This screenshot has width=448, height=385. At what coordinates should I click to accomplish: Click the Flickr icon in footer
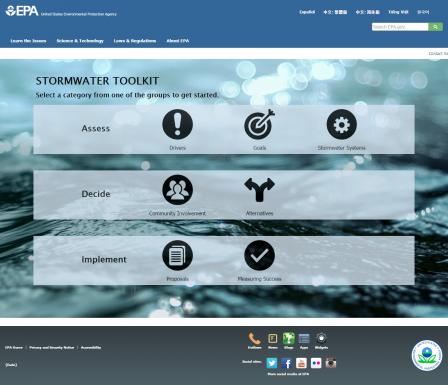[316, 363]
